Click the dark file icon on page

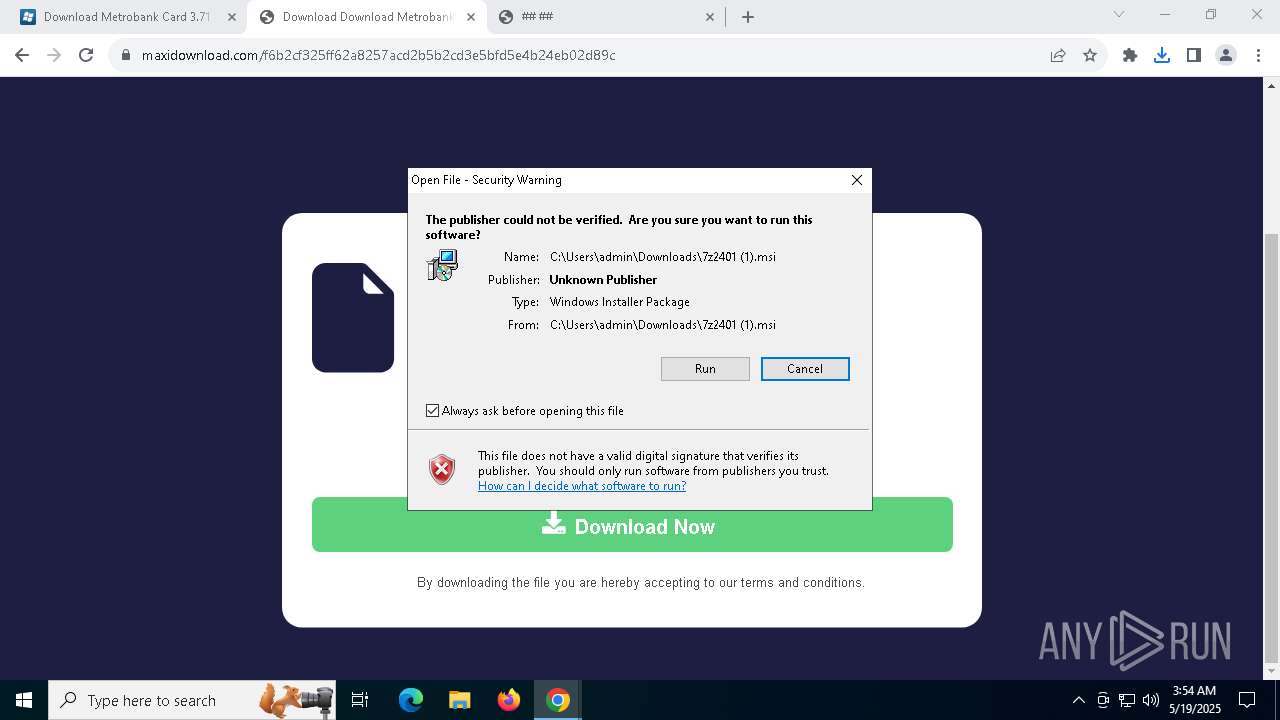pos(353,318)
